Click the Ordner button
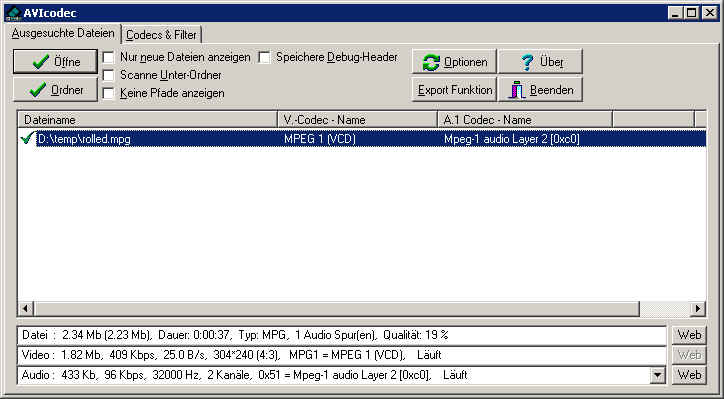The image size is (724, 399). tap(55, 90)
